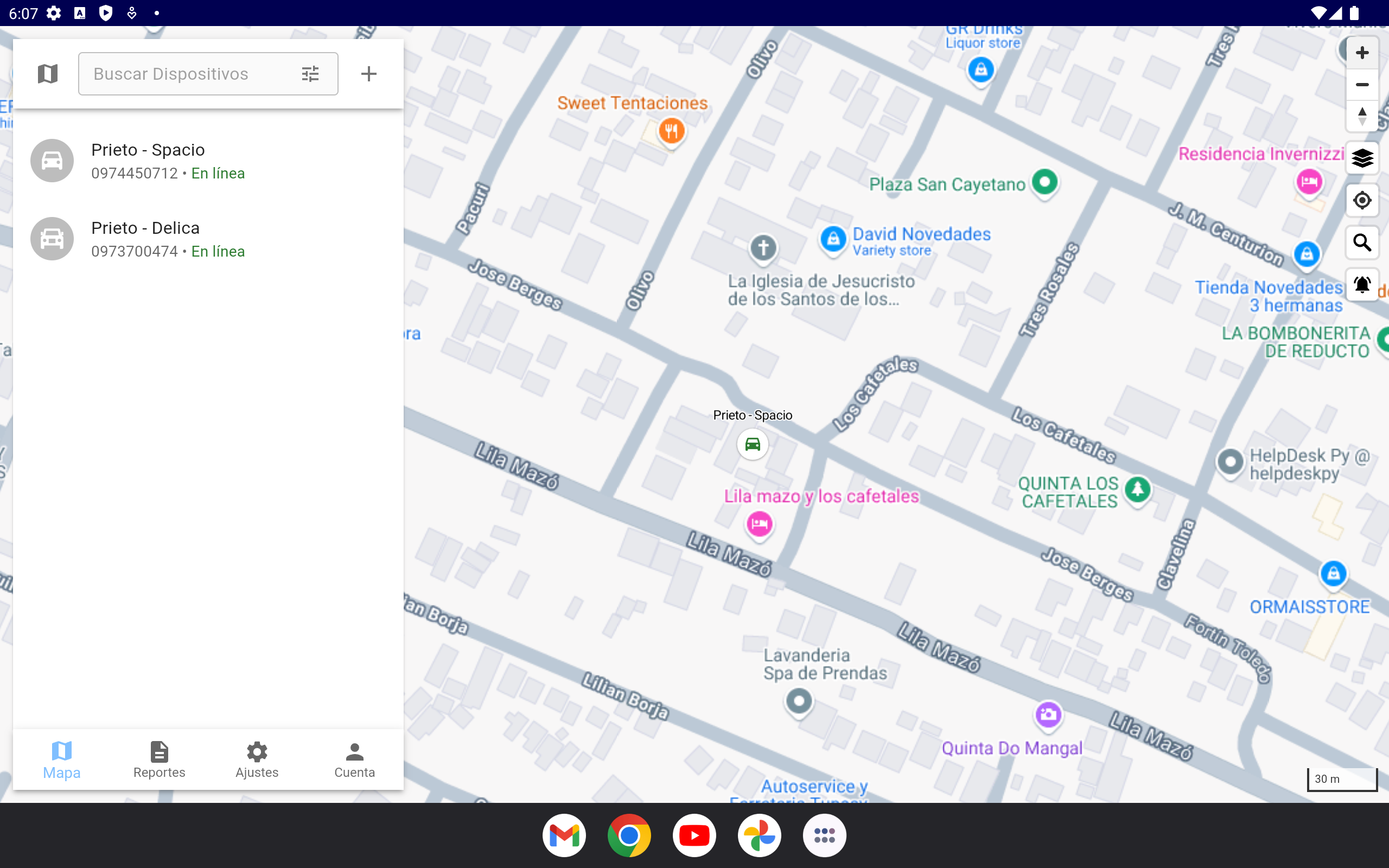The height and width of the screenshot is (868, 1389).
Task: Open the map search tool
Action: 1361,242
